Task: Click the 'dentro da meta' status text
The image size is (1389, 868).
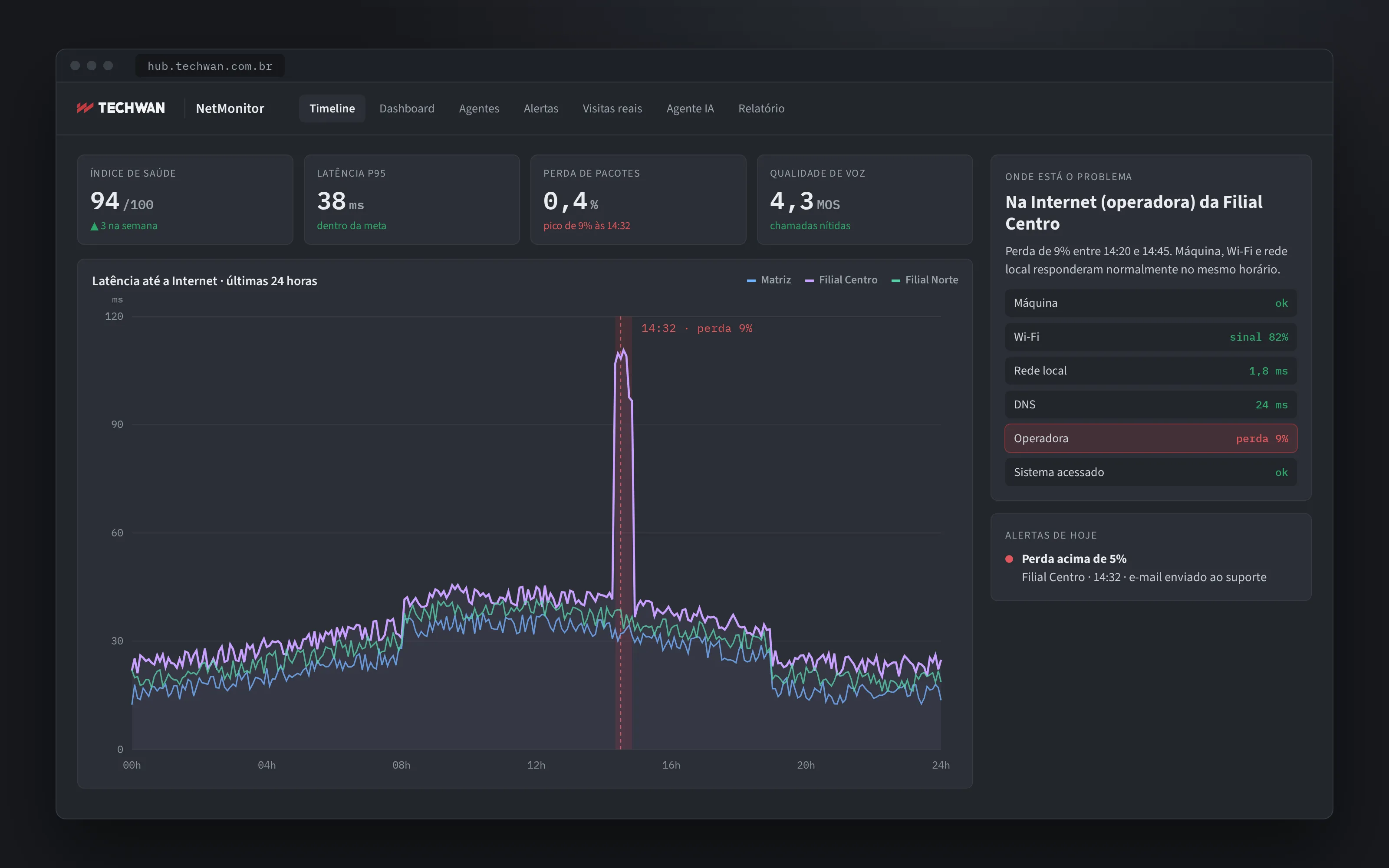Action: pos(351,226)
